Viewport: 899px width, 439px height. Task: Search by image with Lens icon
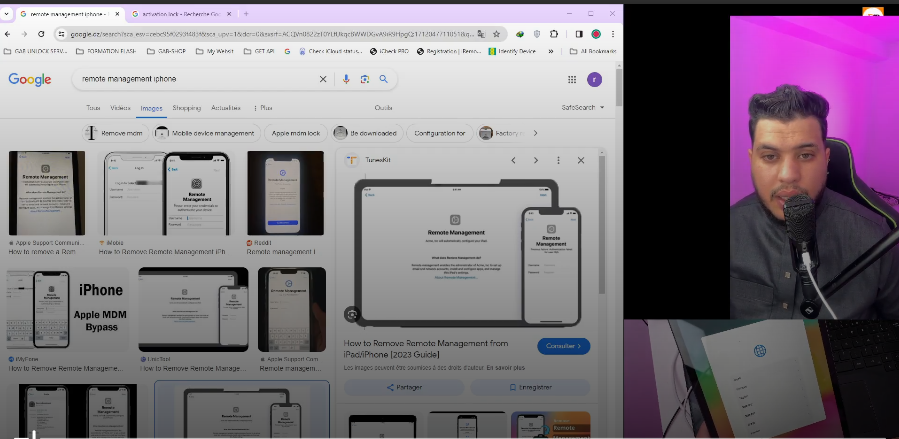pyautogui.click(x=365, y=79)
